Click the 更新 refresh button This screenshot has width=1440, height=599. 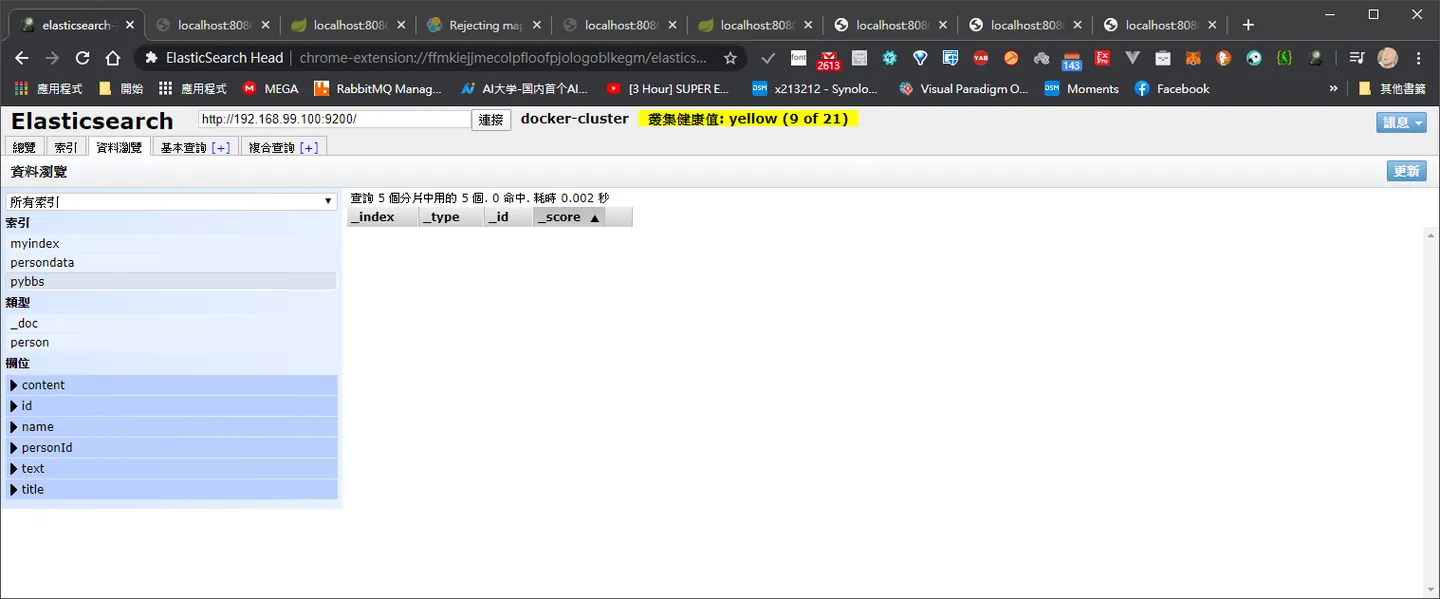tap(1407, 171)
